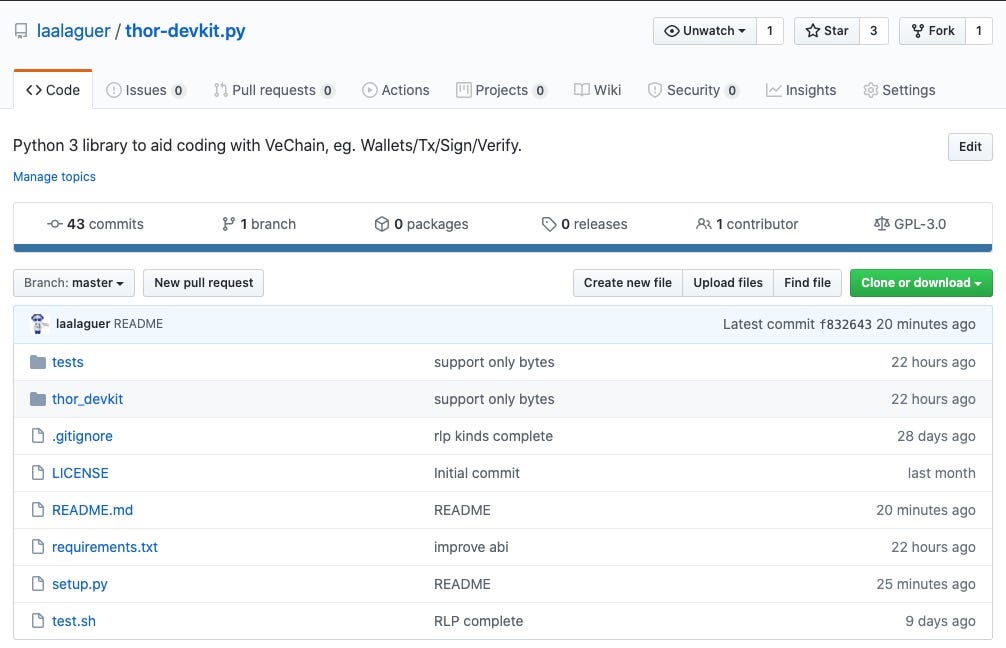Click the LICENSE file icon

click(x=38, y=473)
